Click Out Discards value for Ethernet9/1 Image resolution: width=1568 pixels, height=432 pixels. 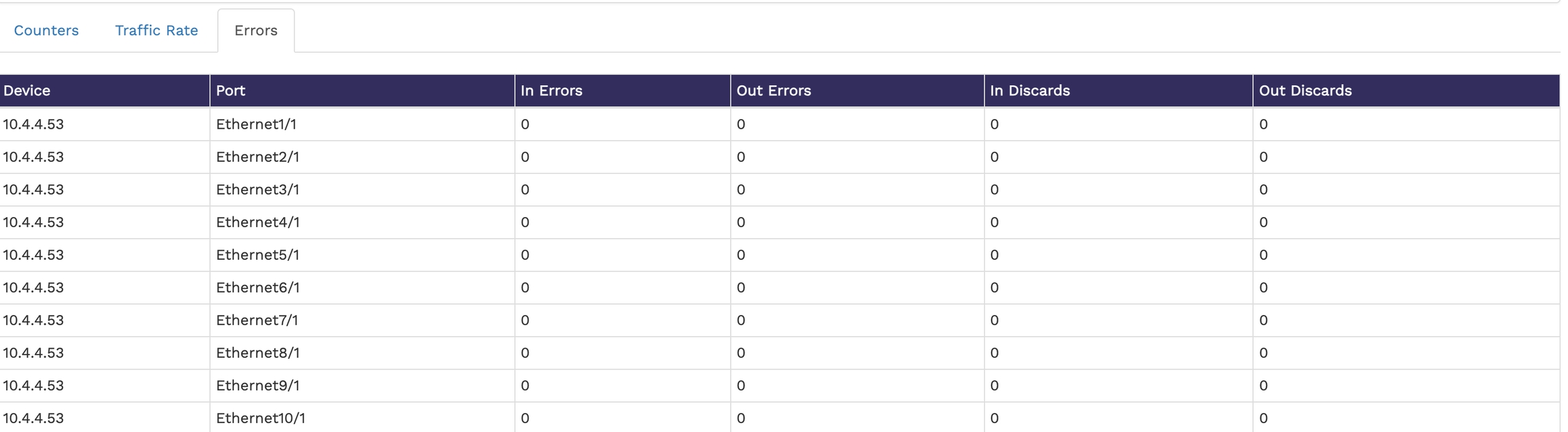1263,386
